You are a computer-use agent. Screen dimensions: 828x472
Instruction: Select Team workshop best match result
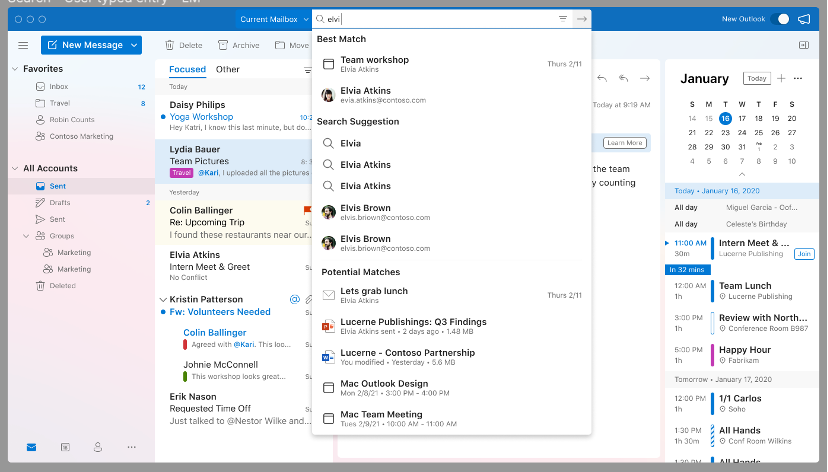pos(451,64)
